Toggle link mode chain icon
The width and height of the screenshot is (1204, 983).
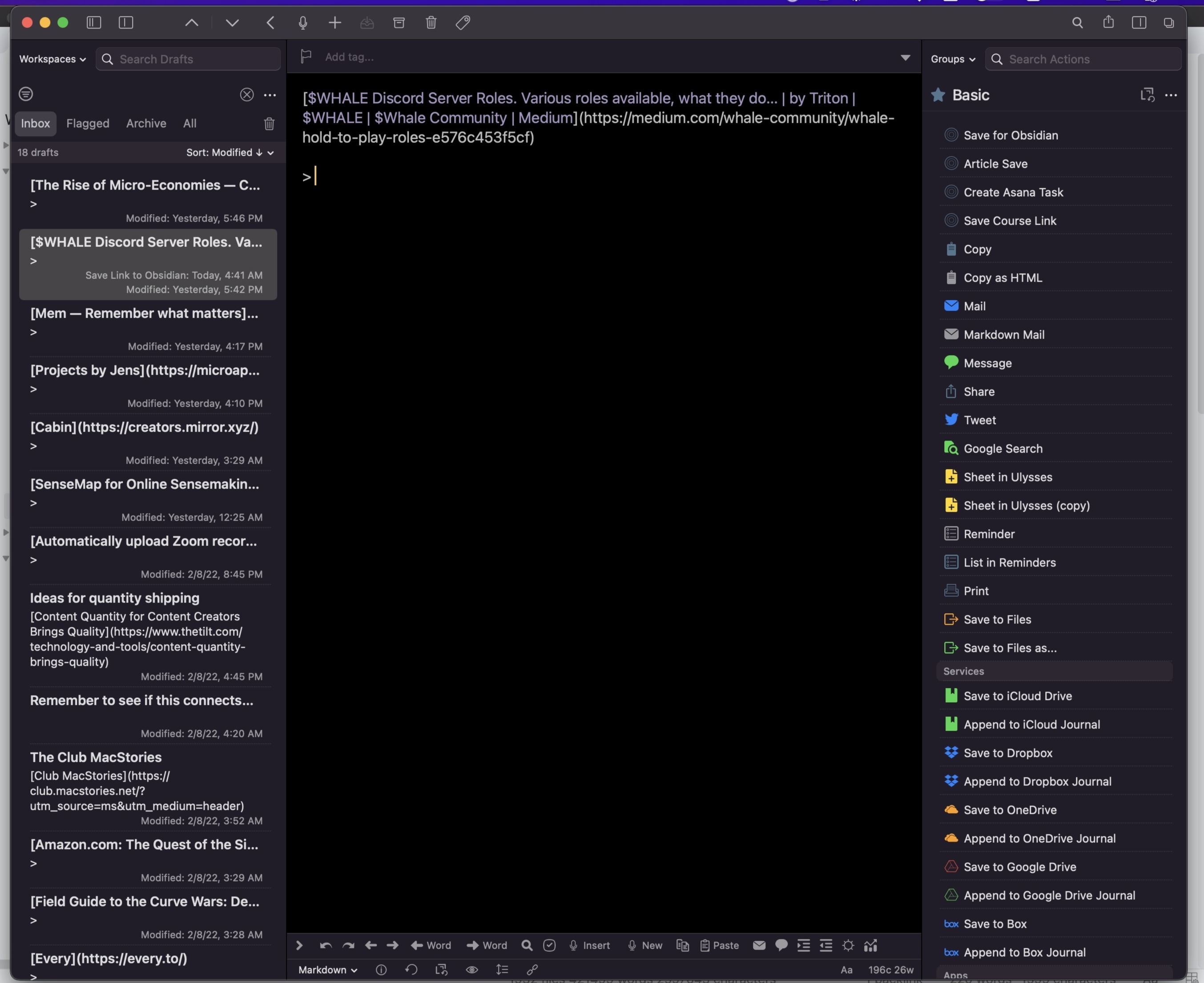point(532,970)
